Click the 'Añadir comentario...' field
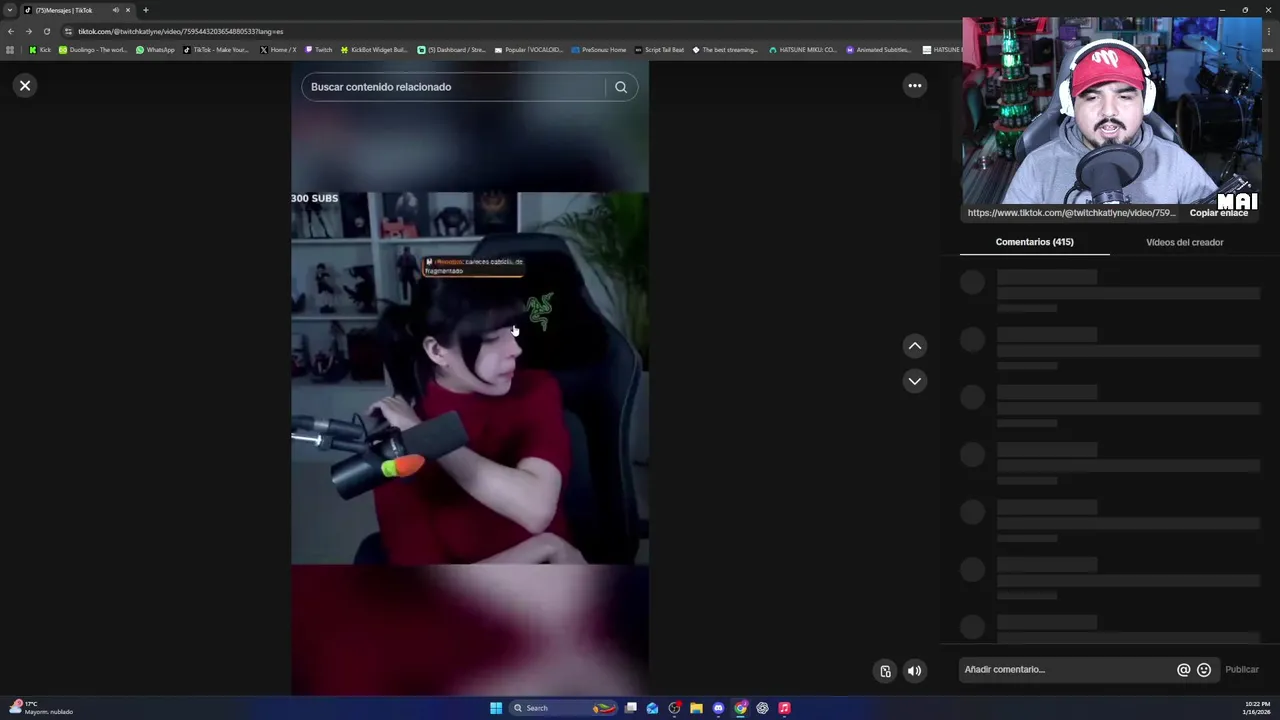The image size is (1280, 720). [x=1065, y=670]
